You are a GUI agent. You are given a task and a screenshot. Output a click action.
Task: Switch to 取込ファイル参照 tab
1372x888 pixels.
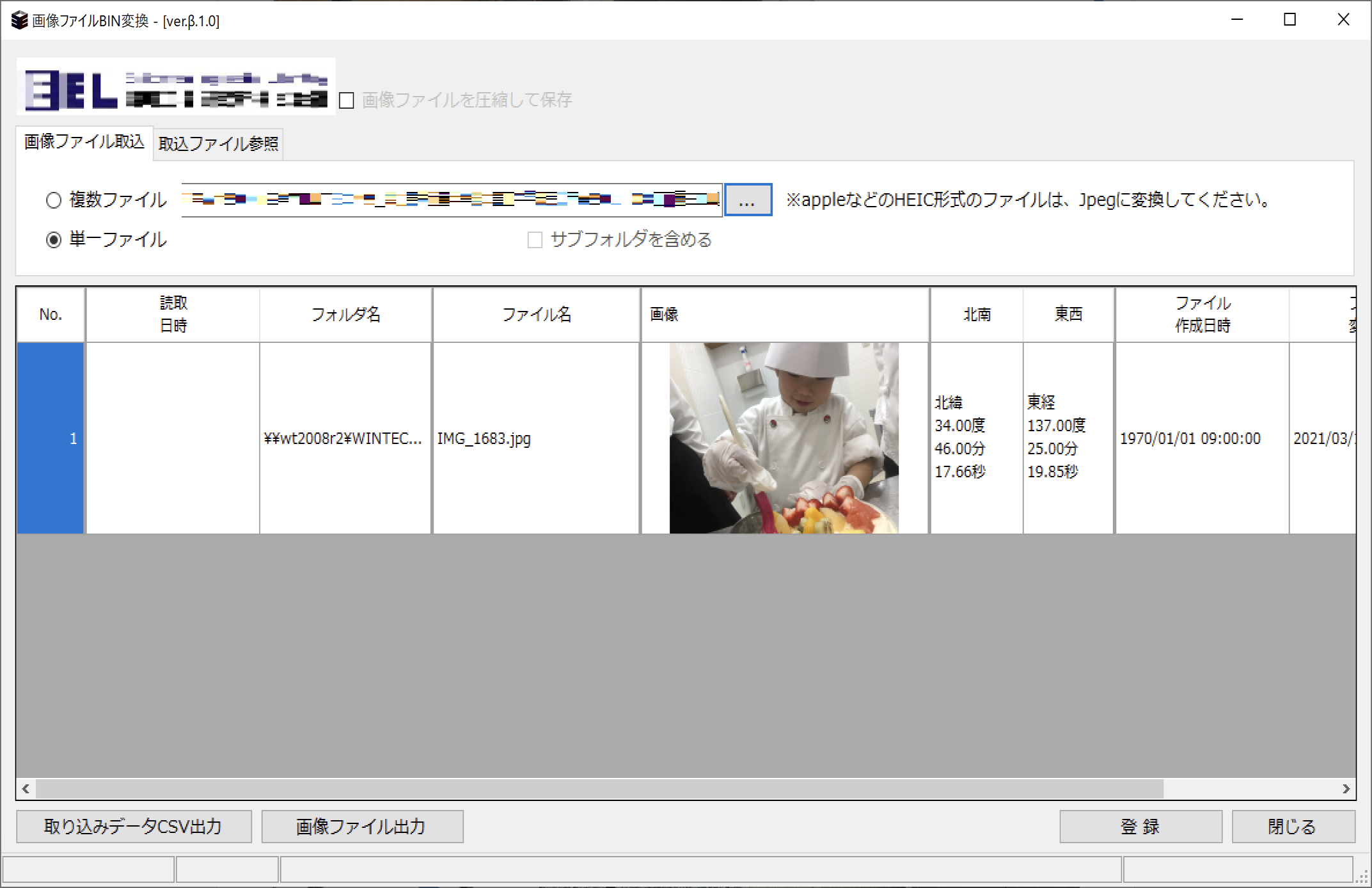click(218, 144)
